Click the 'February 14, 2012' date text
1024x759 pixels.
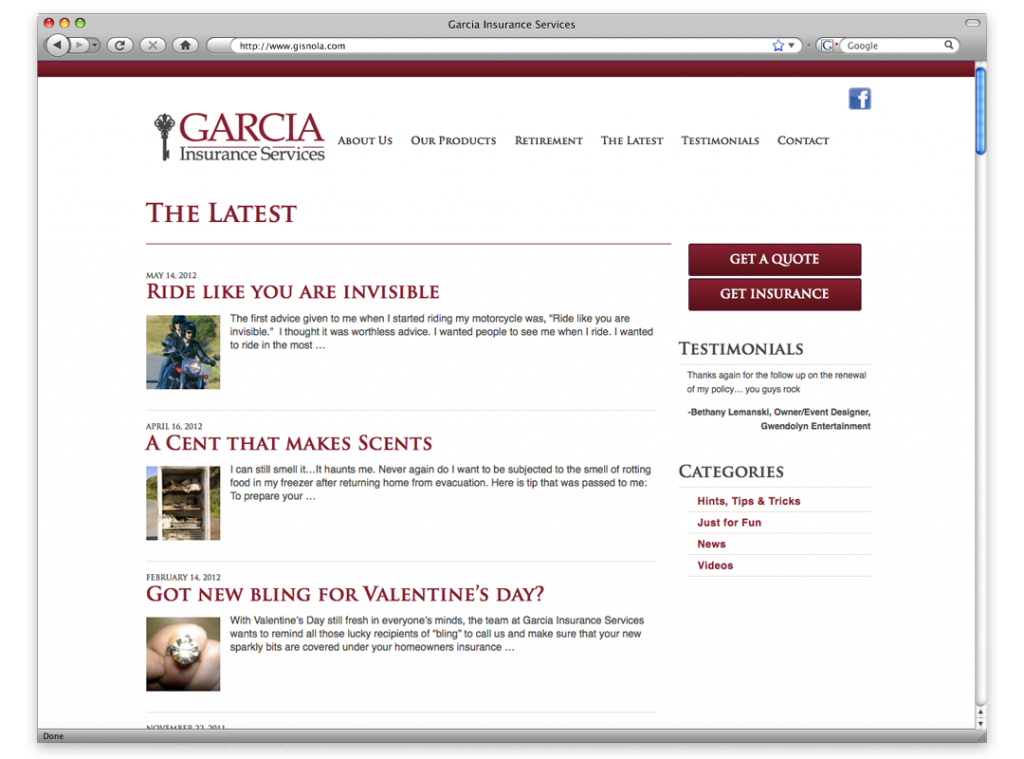pos(184,577)
